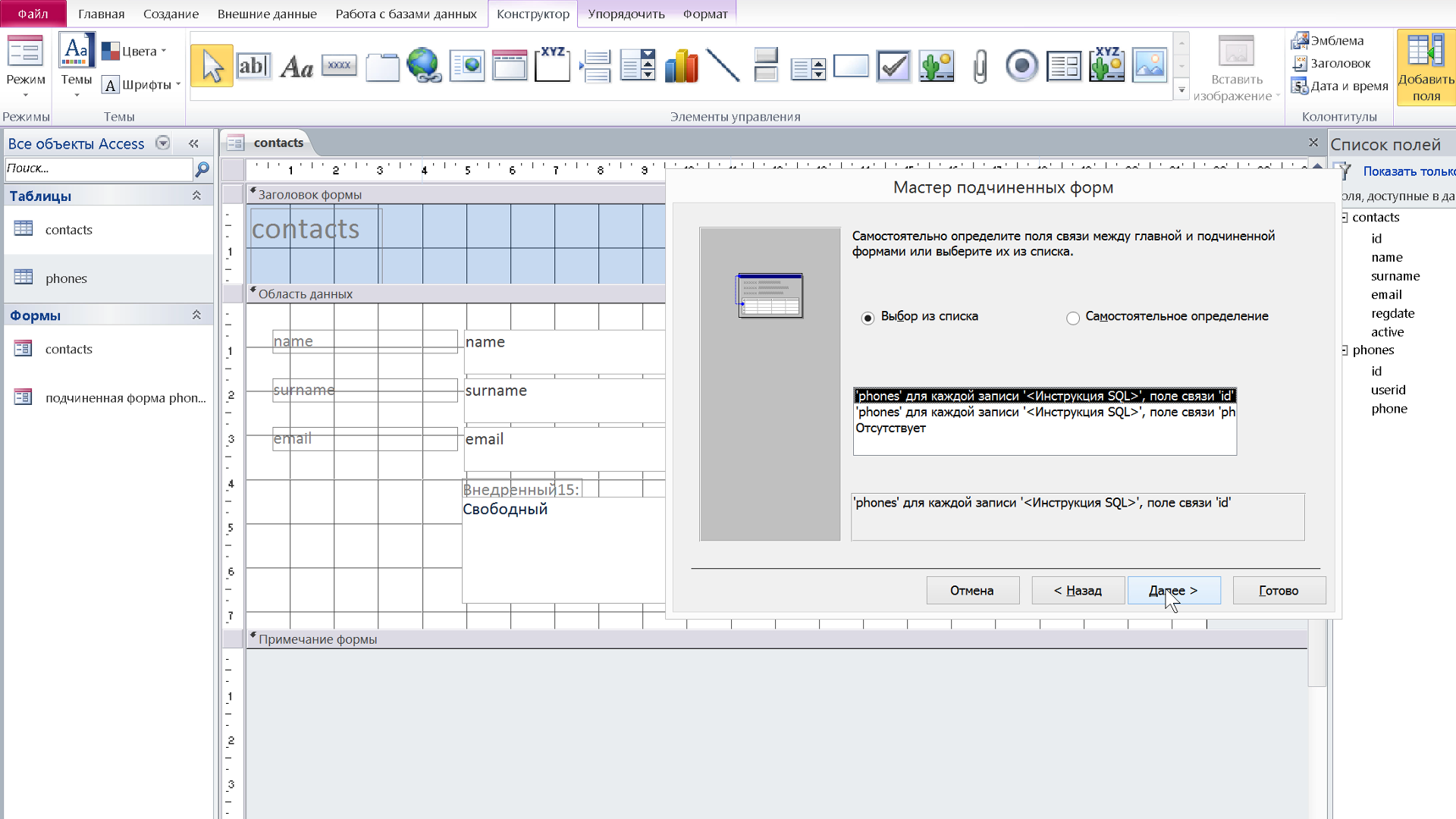Open the 'Формат' ribbon tab
This screenshot has height=819, width=1456.
tap(706, 14)
